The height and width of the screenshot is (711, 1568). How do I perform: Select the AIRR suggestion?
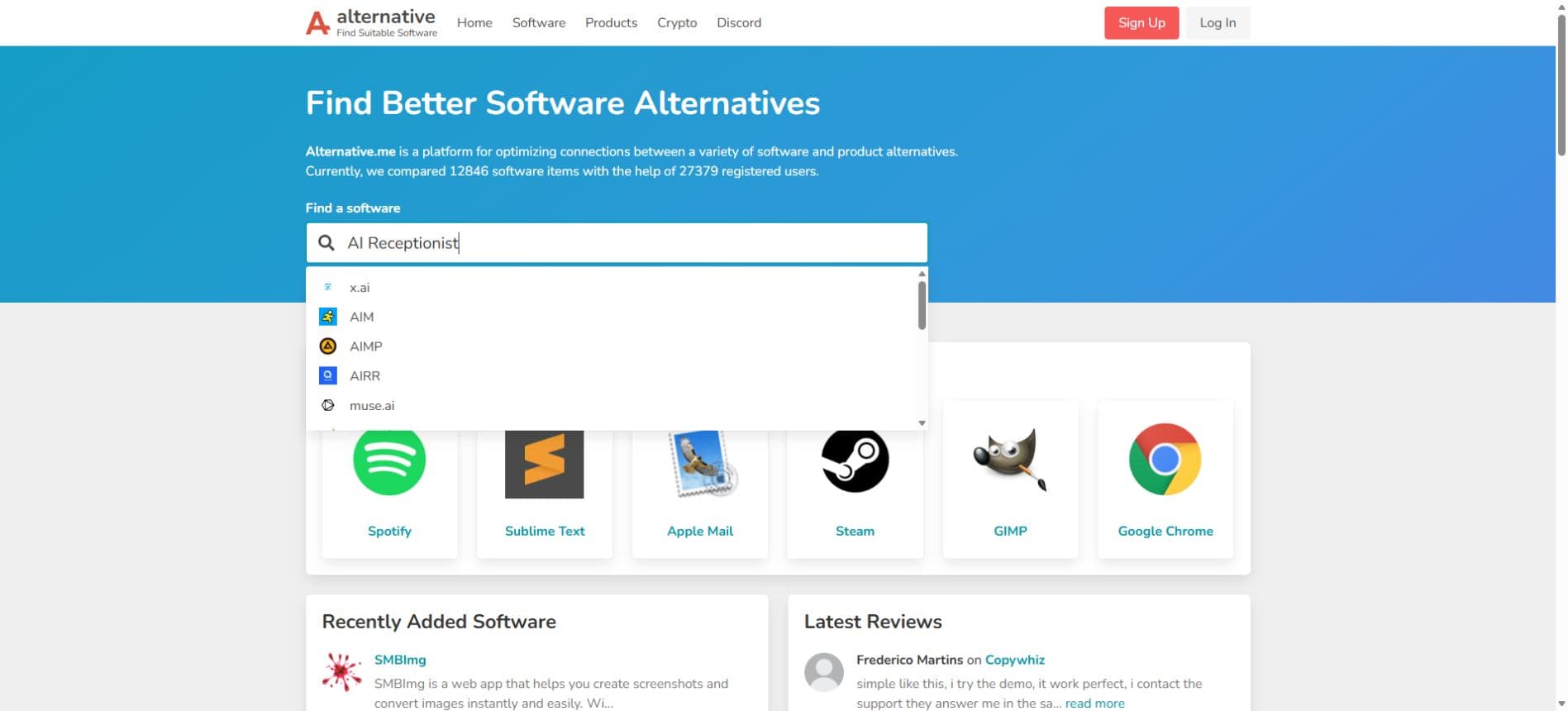click(x=611, y=376)
